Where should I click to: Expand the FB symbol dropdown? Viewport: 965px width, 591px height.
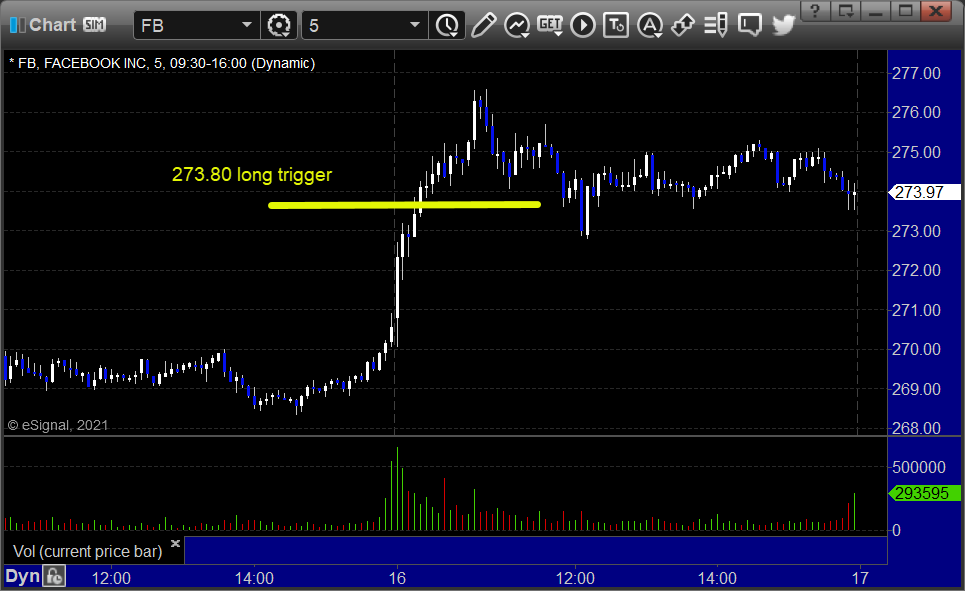[x=247, y=25]
